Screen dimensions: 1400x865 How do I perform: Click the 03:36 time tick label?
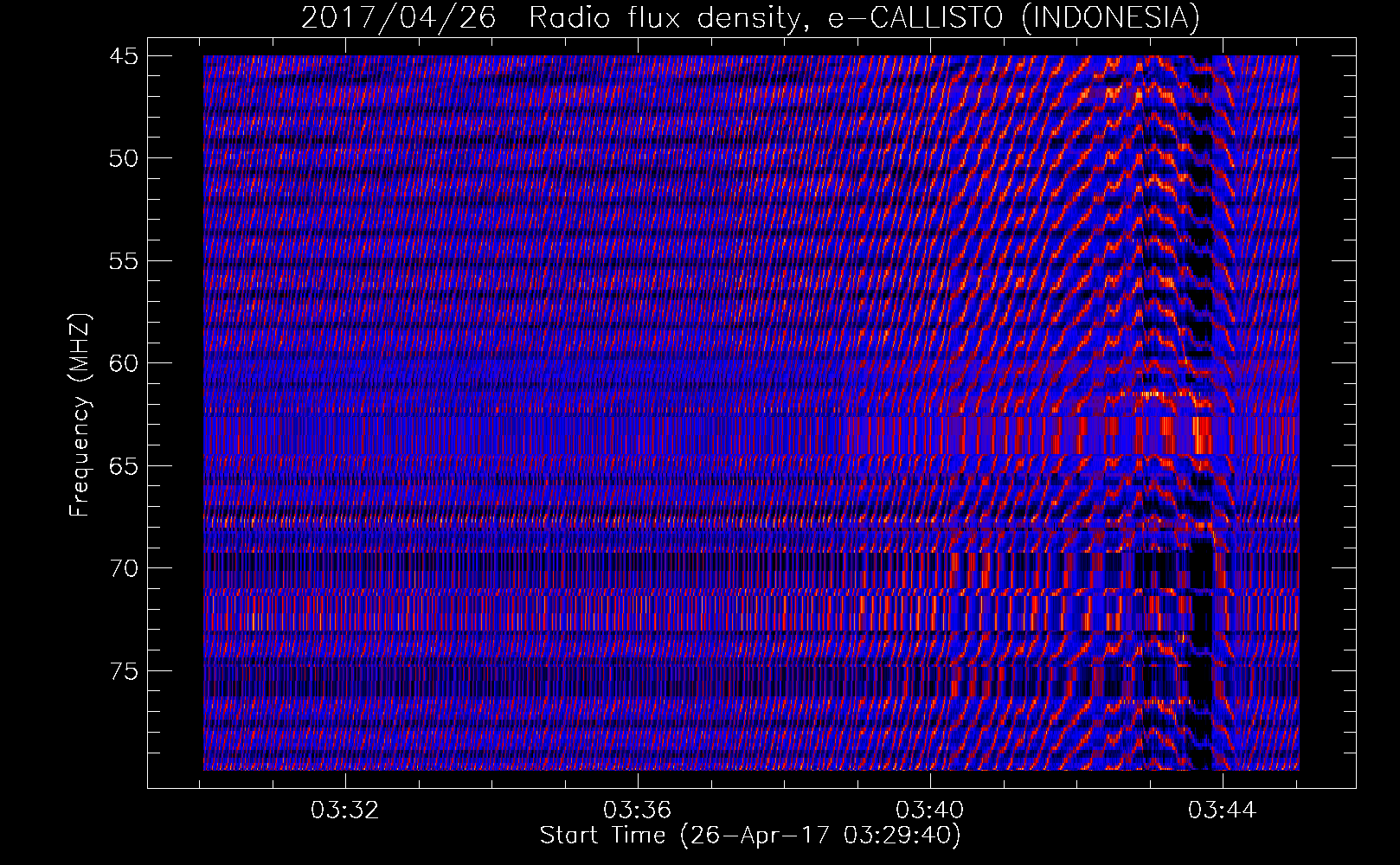point(638,811)
